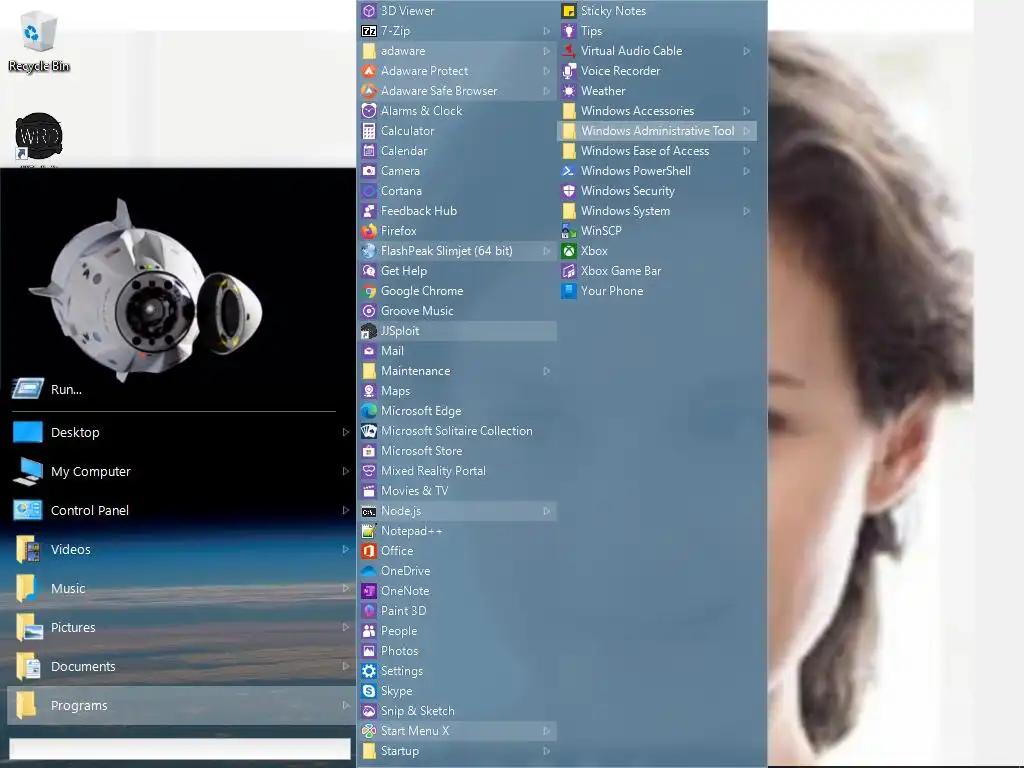This screenshot has height=768, width=1024.
Task: Launch Paint 3D icon
Action: (x=369, y=611)
